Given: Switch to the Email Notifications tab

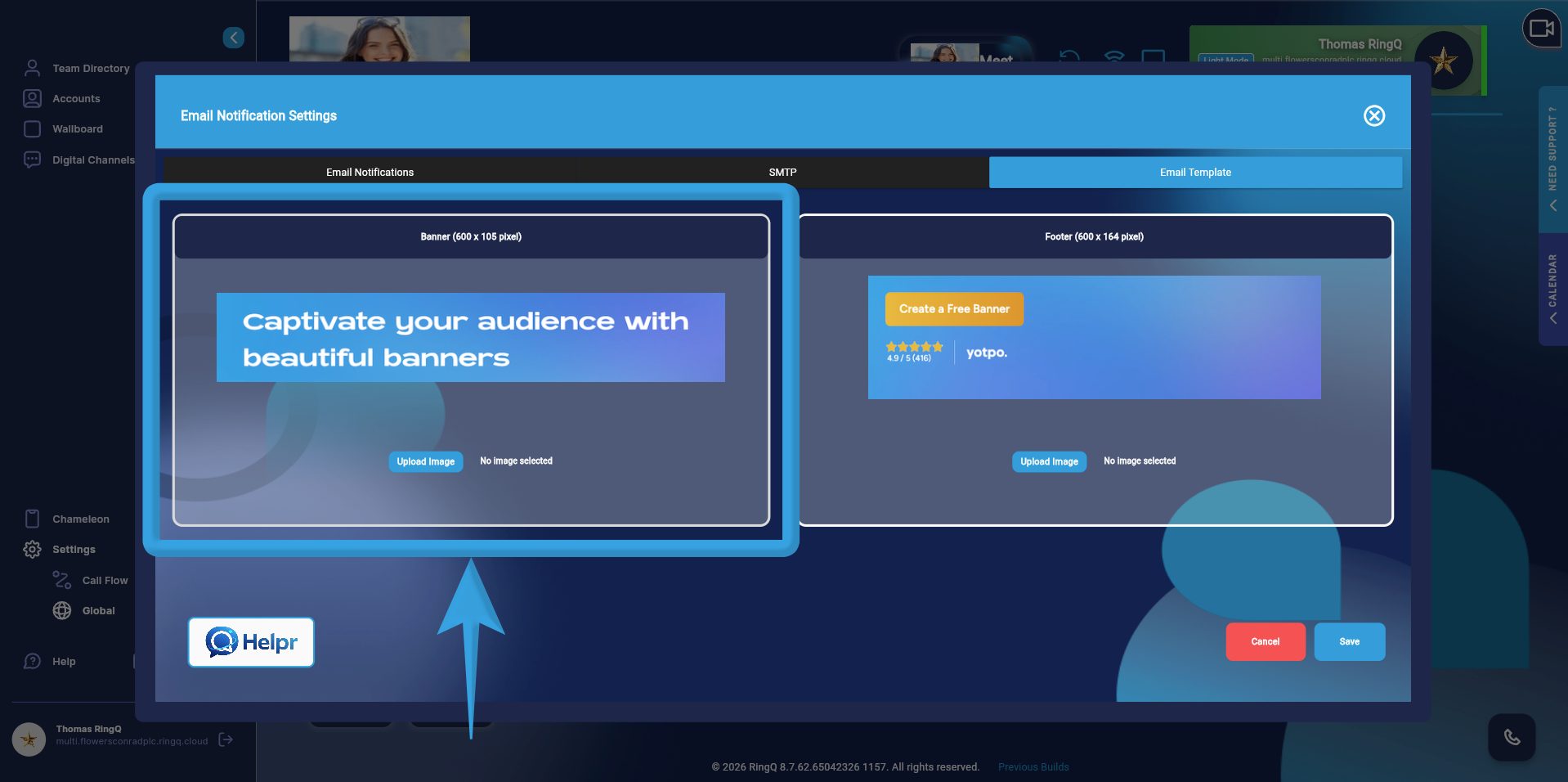Looking at the screenshot, I should [x=370, y=173].
